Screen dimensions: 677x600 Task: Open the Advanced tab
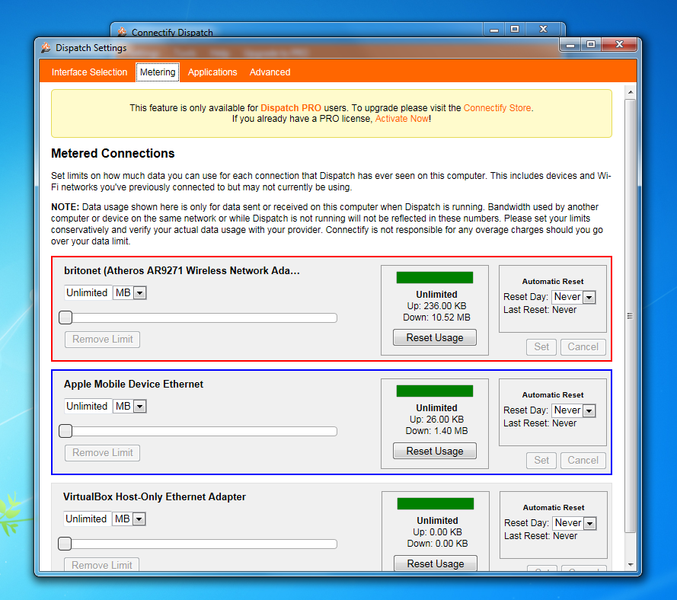(270, 72)
